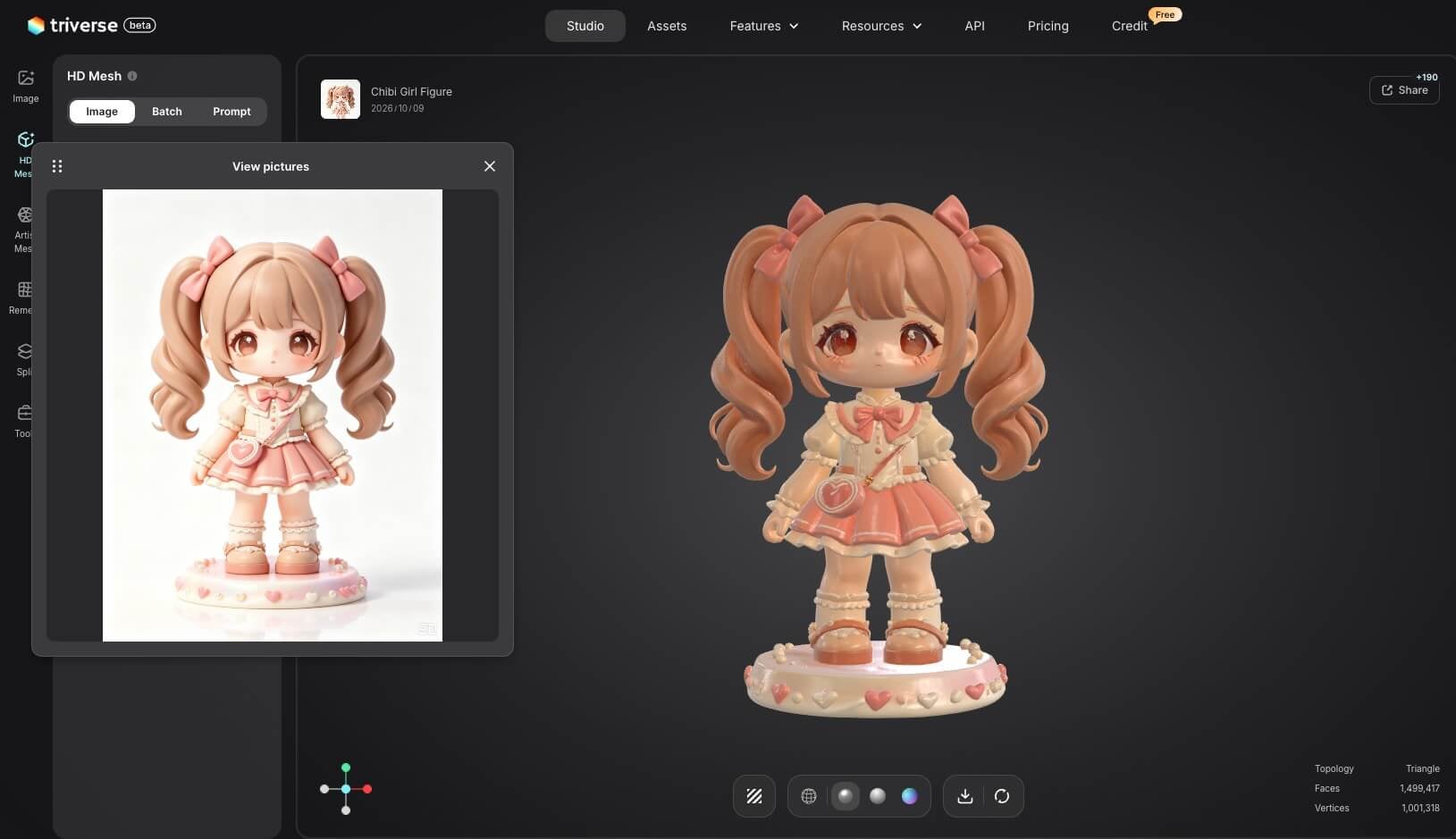Click the Chibi Girl Figure title text
The image size is (1456, 839).
tap(411, 91)
